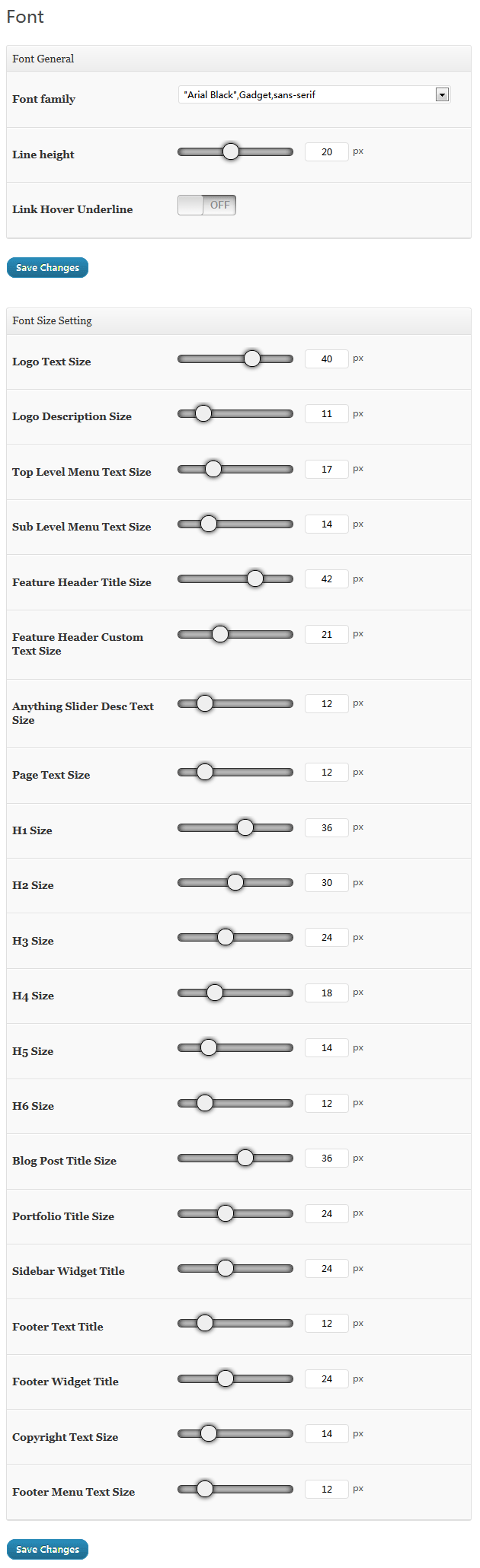Click the top Save Changes button
The height and width of the screenshot is (1568, 480).
click(x=47, y=267)
